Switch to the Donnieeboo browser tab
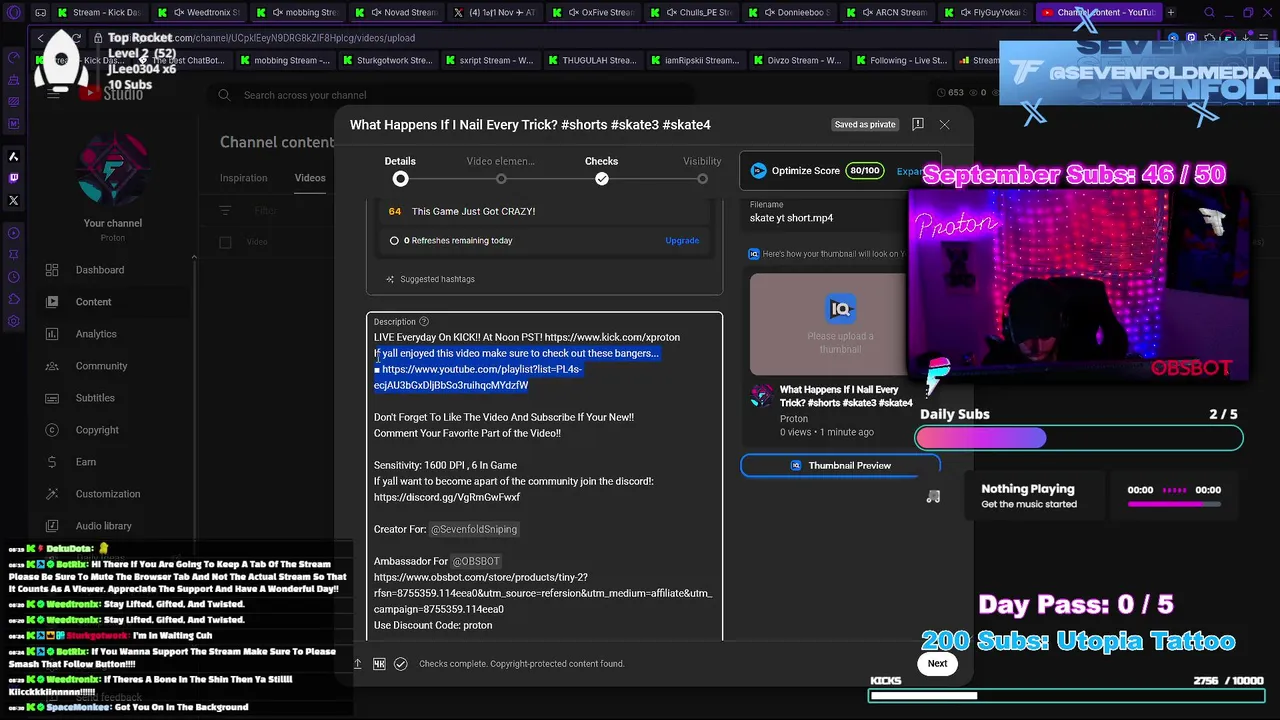Image resolution: width=1280 pixels, height=720 pixels. point(790,13)
